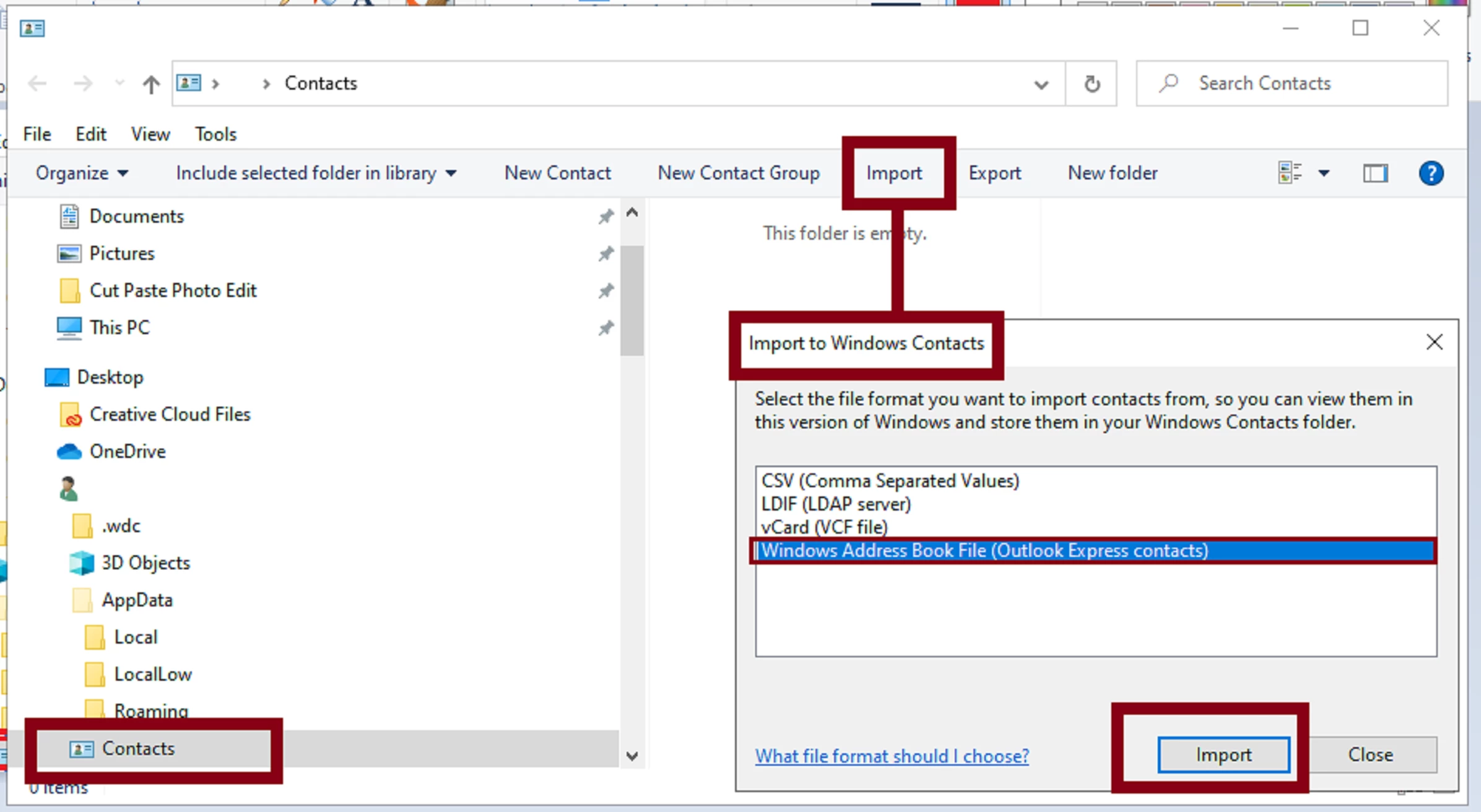This screenshot has height=812, width=1481.
Task: Expand the address bar history dropdown
Action: click(1041, 84)
